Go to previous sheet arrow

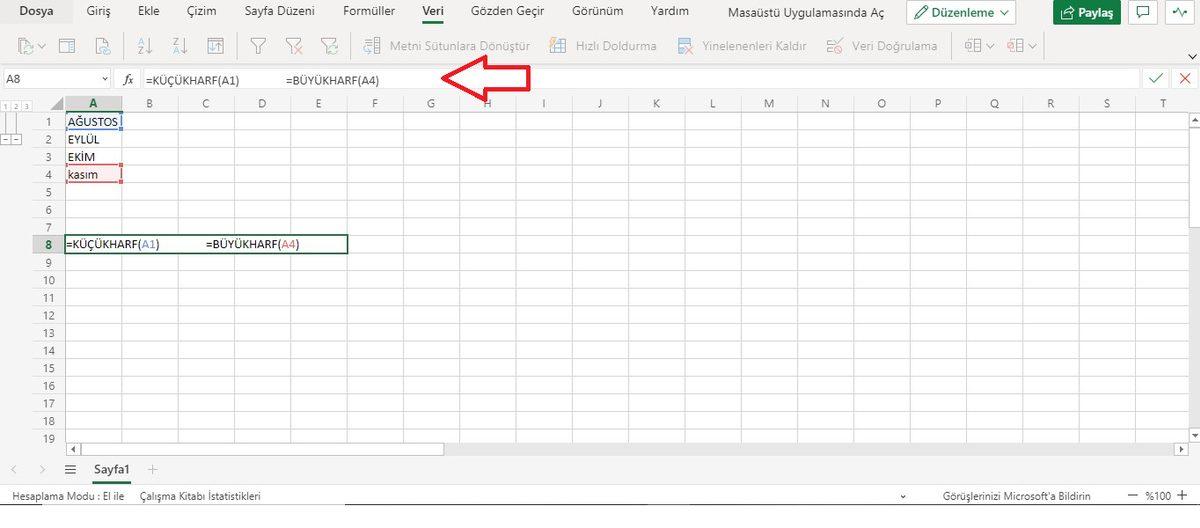coord(14,468)
